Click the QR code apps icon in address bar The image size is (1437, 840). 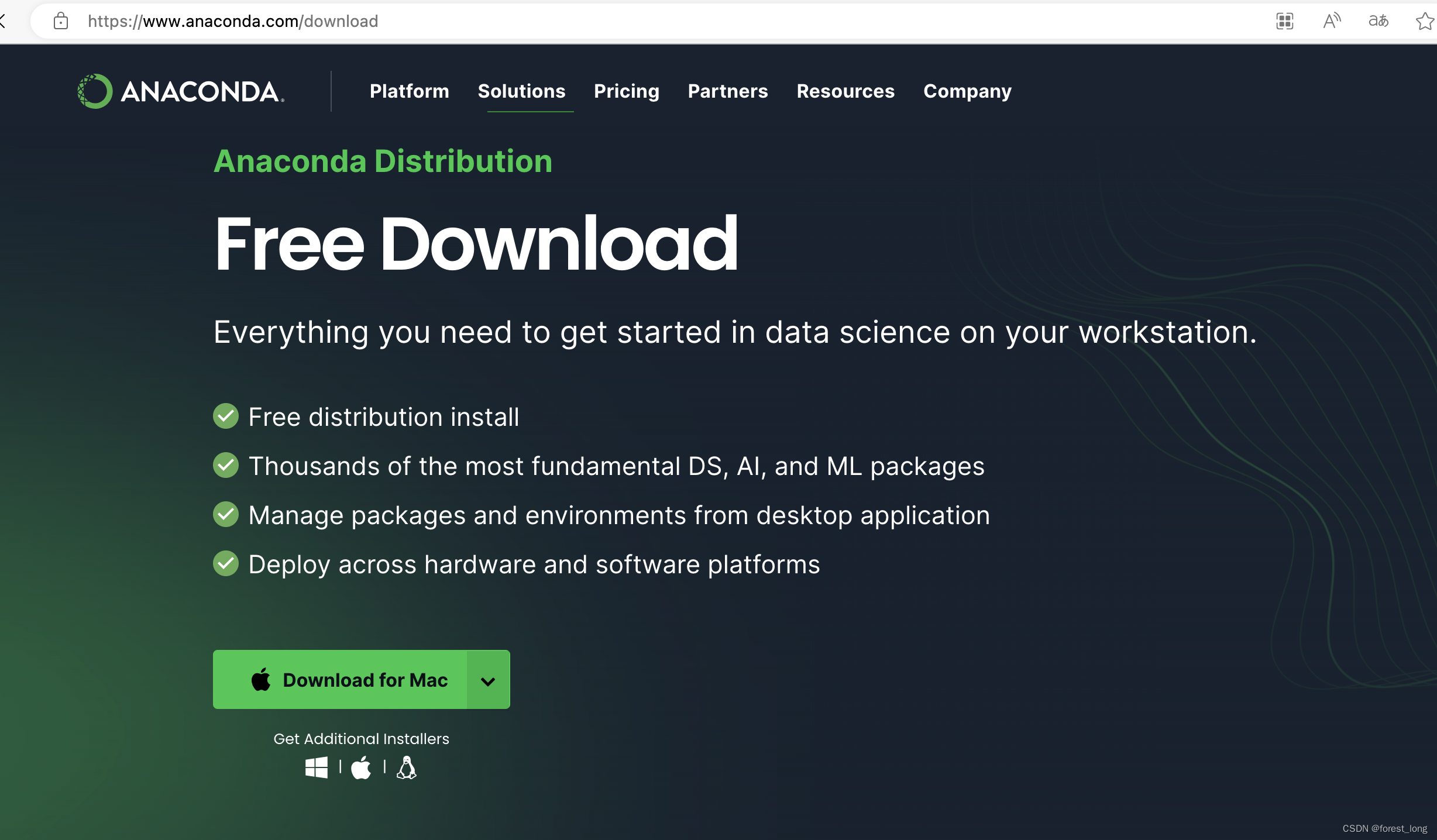(1285, 22)
